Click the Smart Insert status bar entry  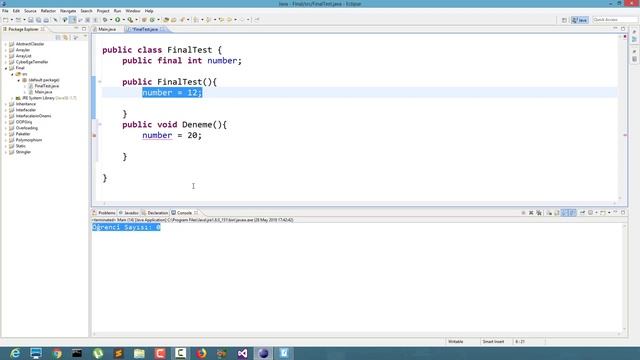point(493,342)
